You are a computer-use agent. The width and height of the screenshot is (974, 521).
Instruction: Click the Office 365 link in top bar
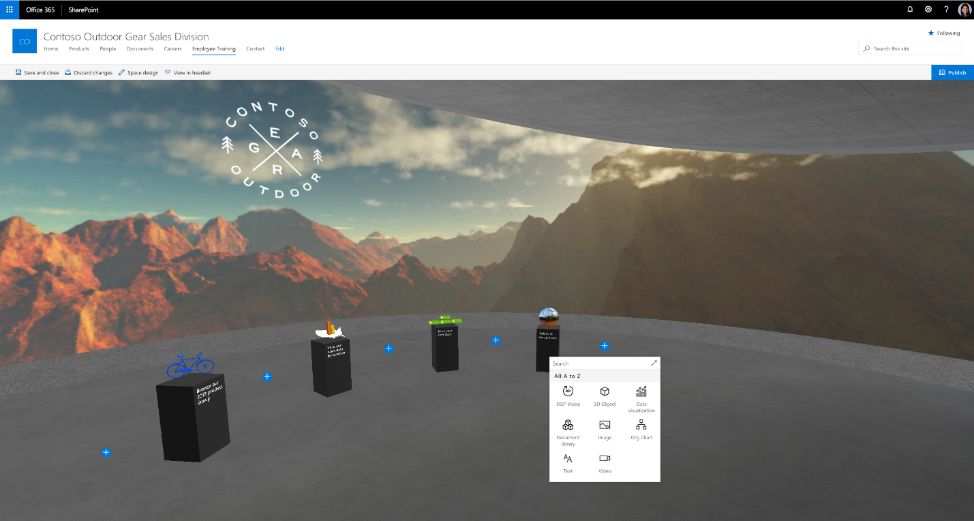click(40, 10)
